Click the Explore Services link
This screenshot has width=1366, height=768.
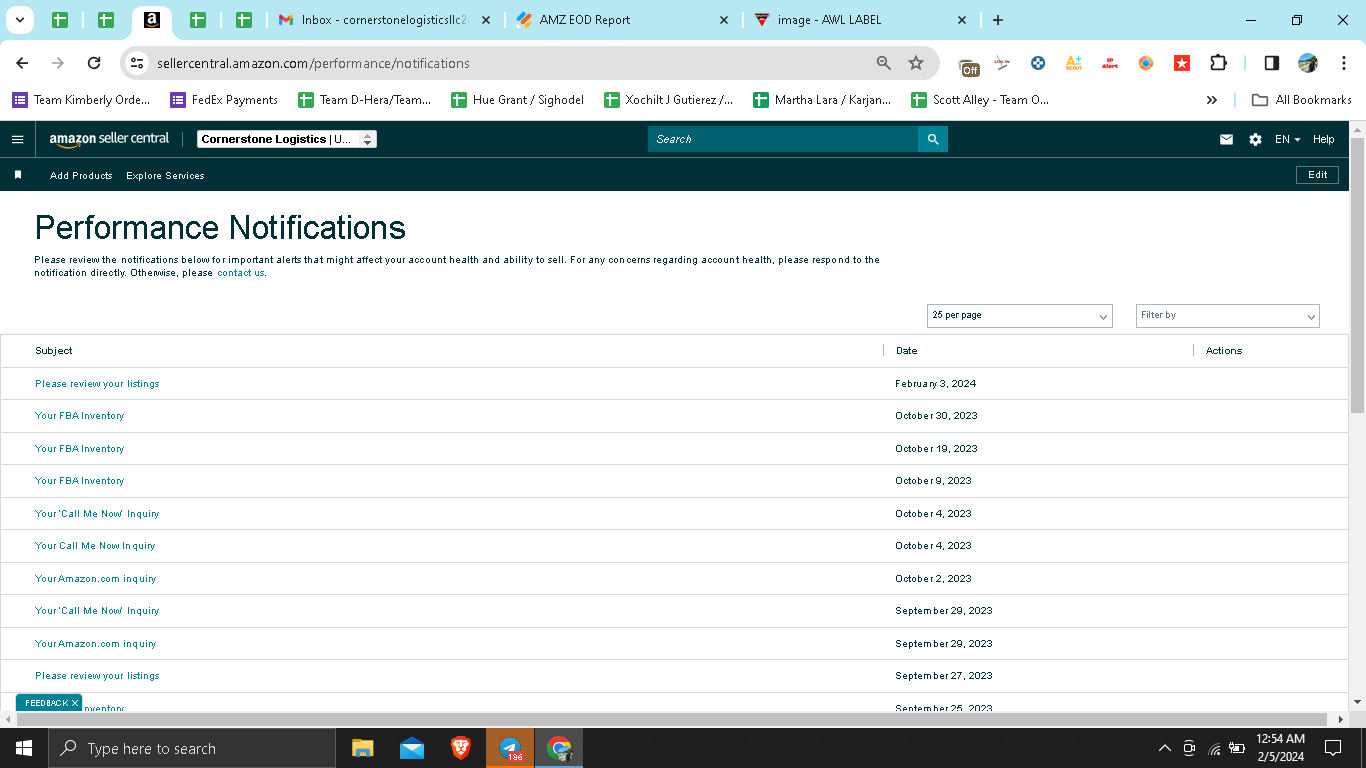point(165,176)
